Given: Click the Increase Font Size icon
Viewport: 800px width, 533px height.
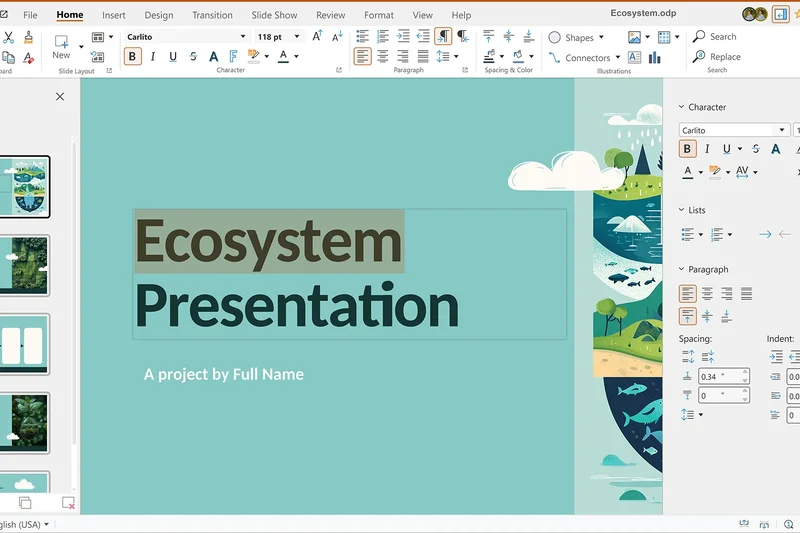Looking at the screenshot, I should pyautogui.click(x=317, y=37).
